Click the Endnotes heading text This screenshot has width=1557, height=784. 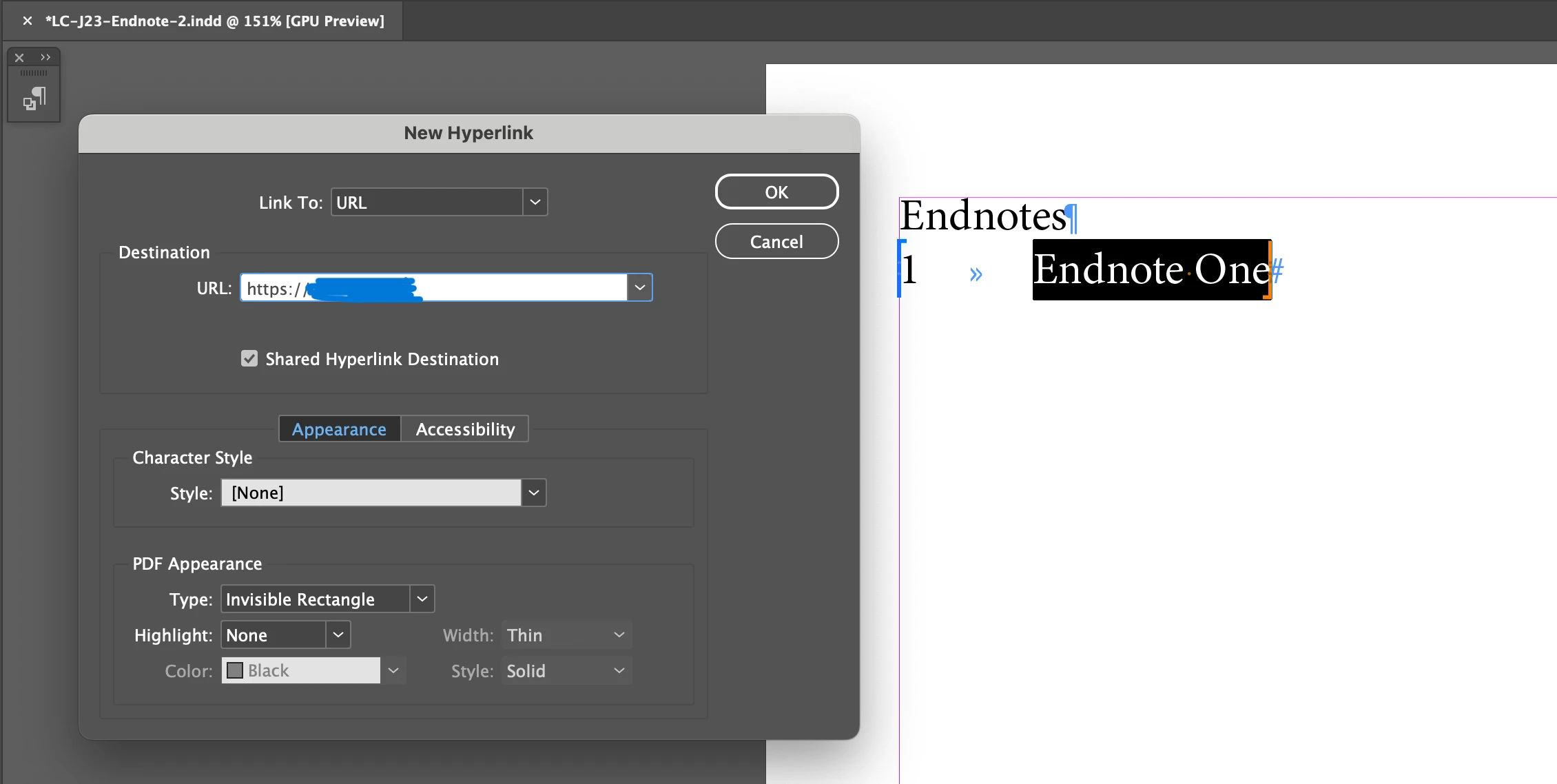983,216
